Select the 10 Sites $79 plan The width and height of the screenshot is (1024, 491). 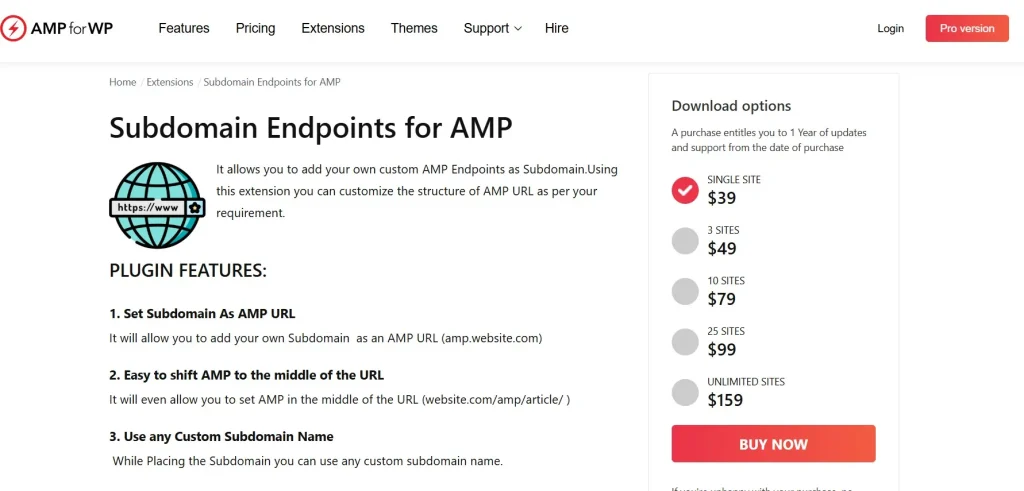[x=685, y=291]
